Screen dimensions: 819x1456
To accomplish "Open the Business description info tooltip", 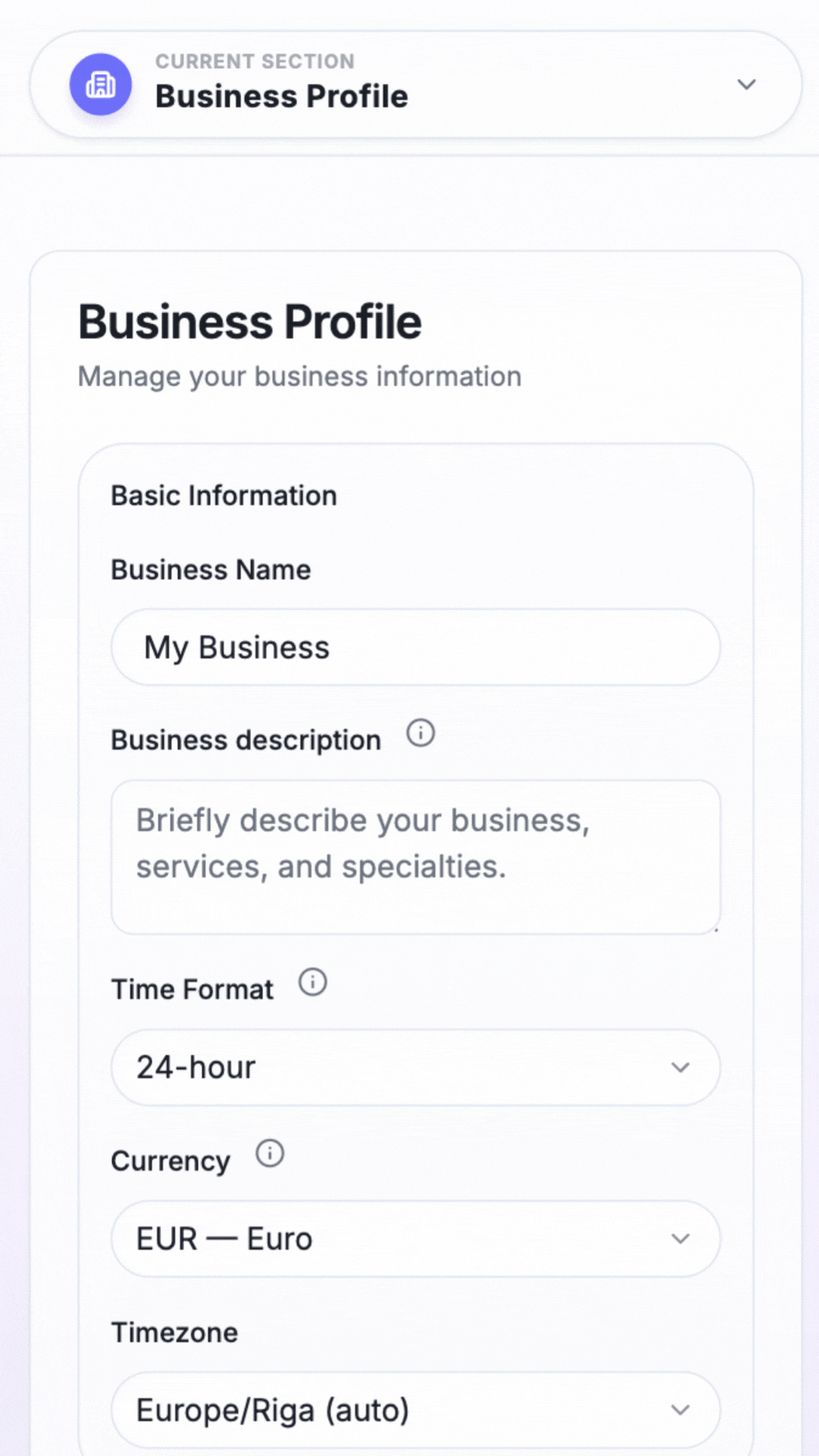I will [419, 733].
